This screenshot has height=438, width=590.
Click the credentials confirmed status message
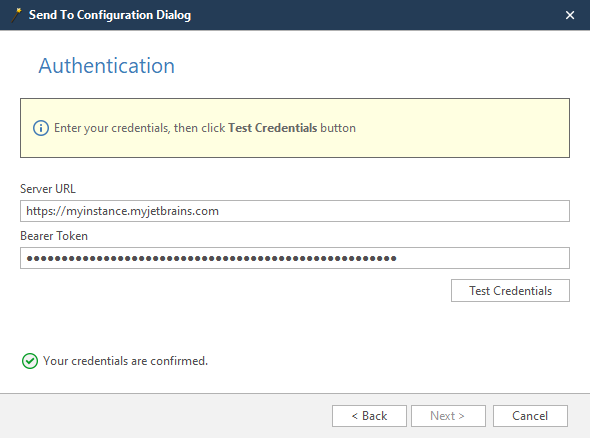[x=125, y=361]
